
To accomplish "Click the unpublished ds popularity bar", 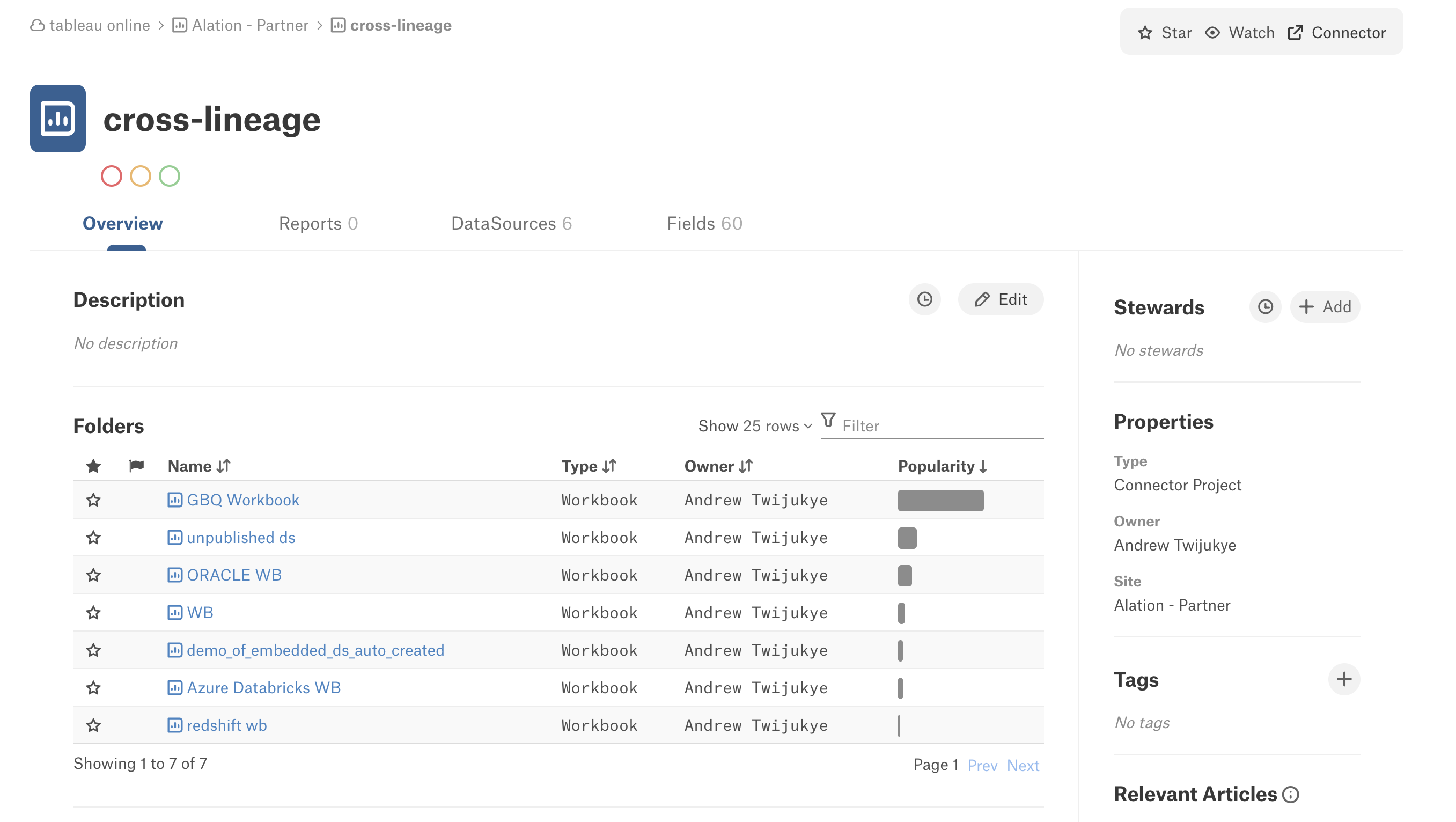I will pos(907,538).
